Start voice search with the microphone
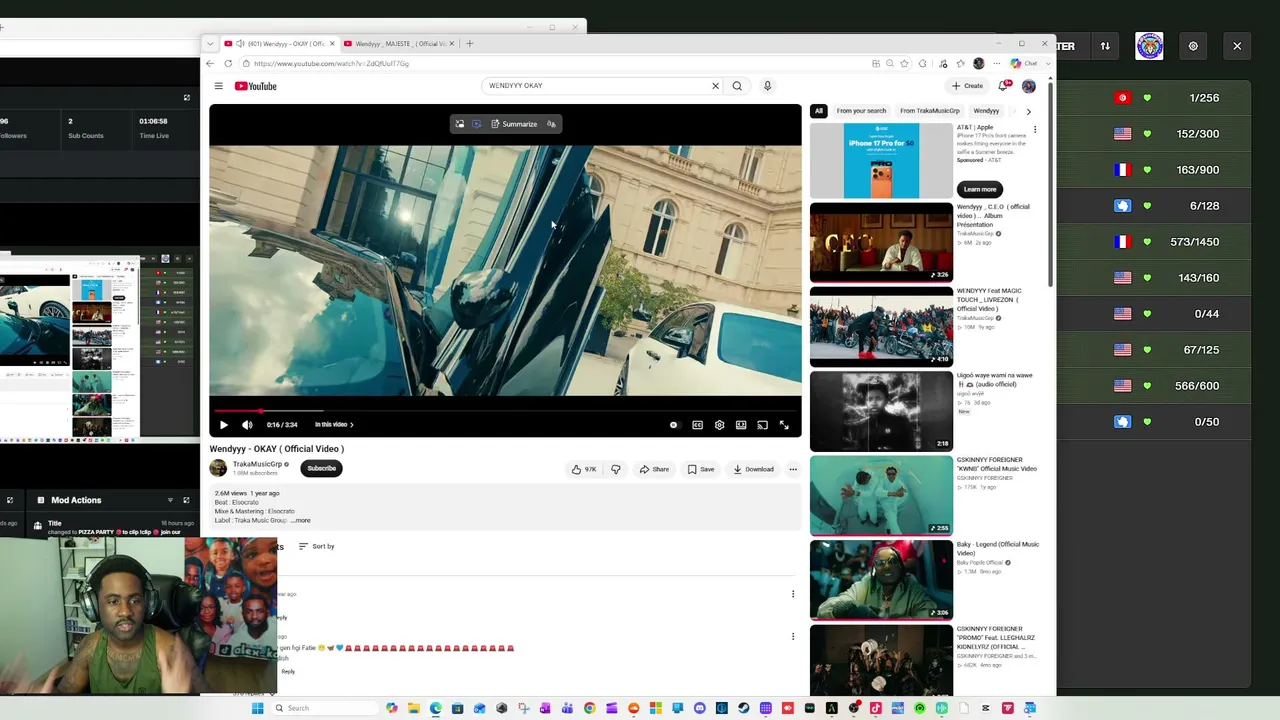1280x720 pixels. [767, 86]
